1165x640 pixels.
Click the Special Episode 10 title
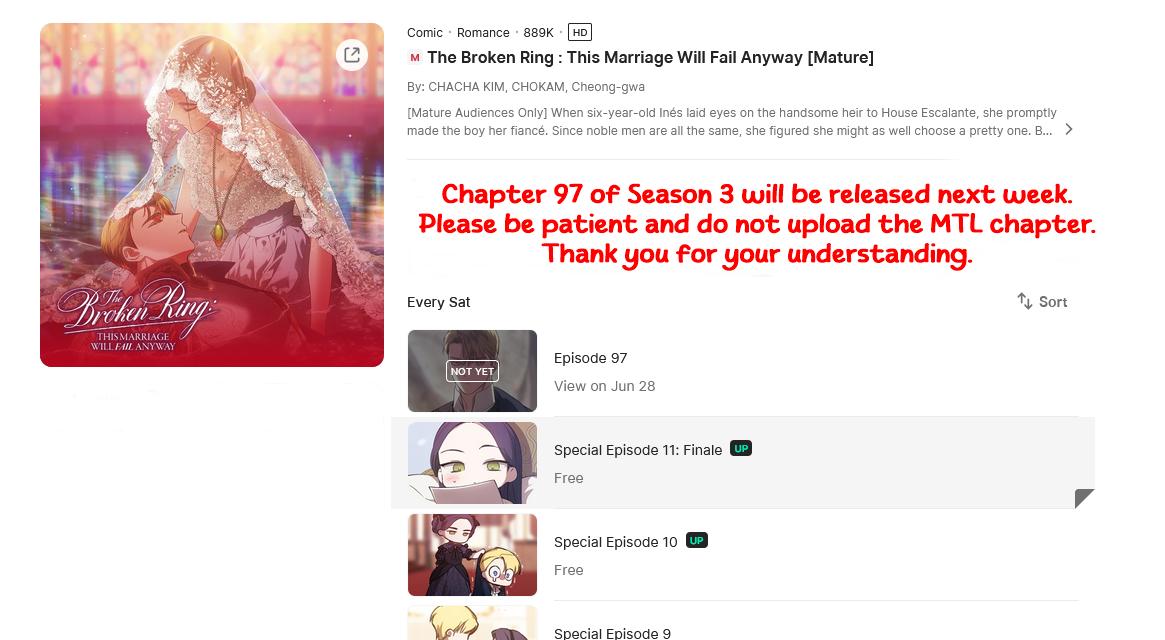[x=616, y=542]
